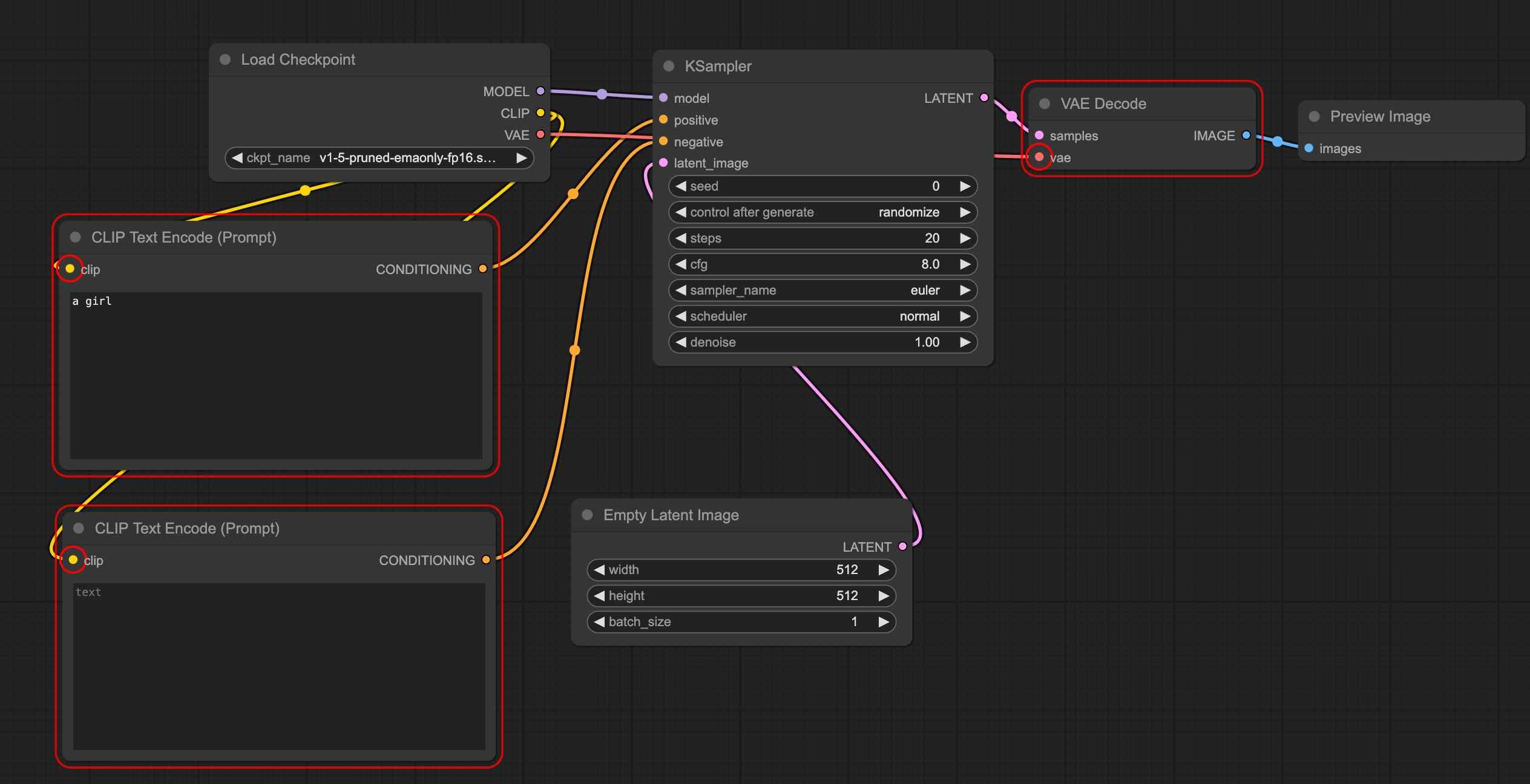Increase steps with its right arrow

click(965, 238)
